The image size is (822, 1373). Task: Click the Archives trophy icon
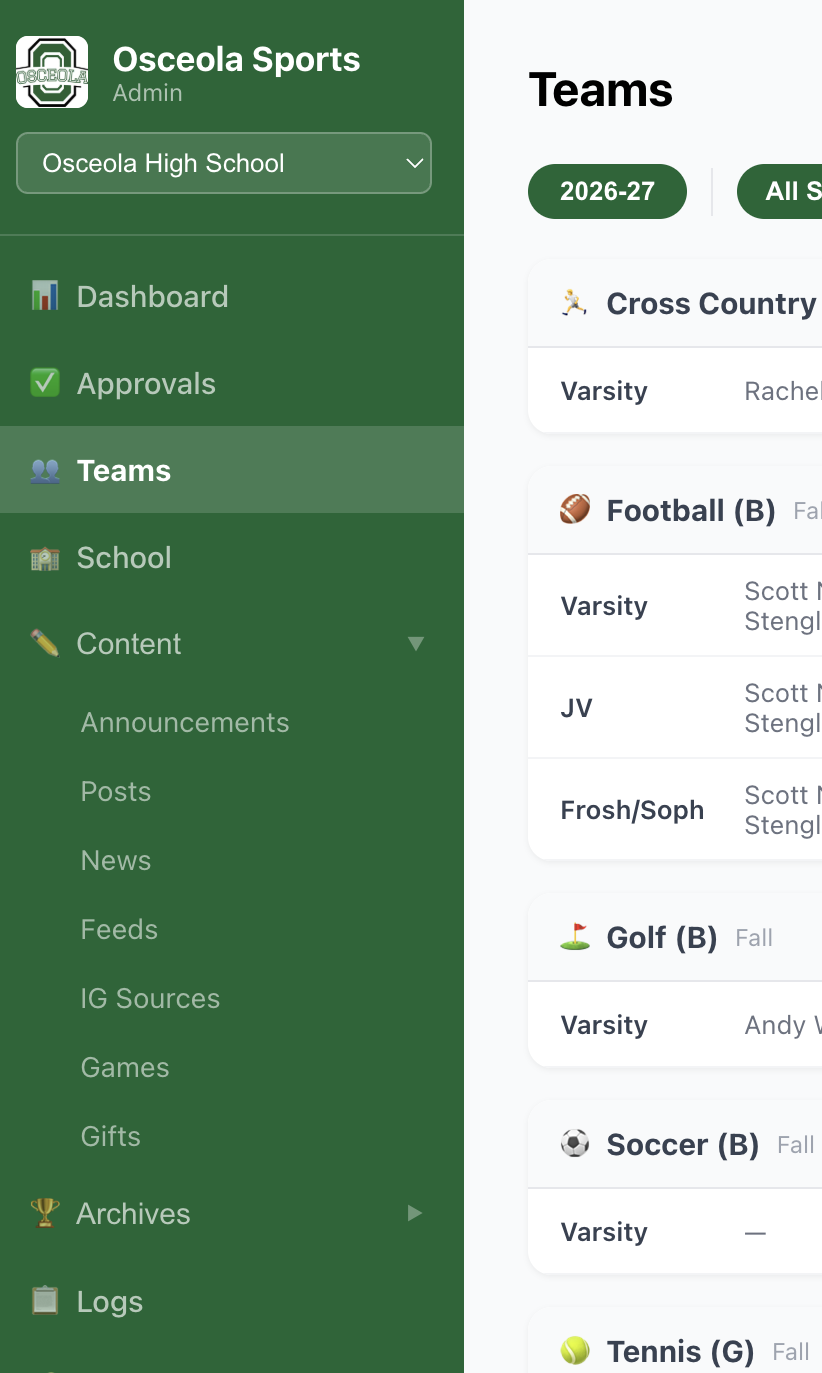[x=45, y=1213]
